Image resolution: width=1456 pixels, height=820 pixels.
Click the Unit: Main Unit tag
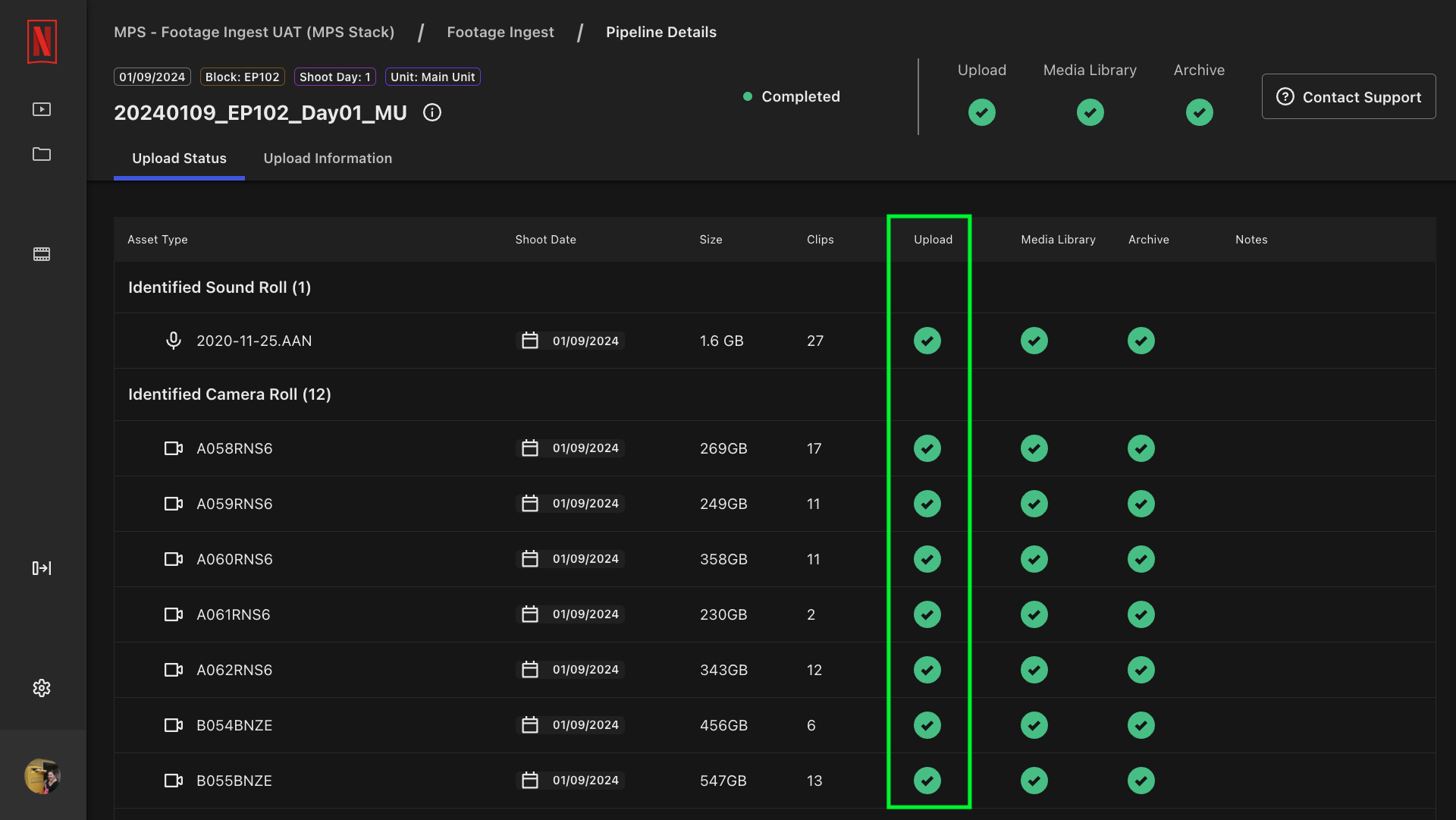tap(433, 77)
